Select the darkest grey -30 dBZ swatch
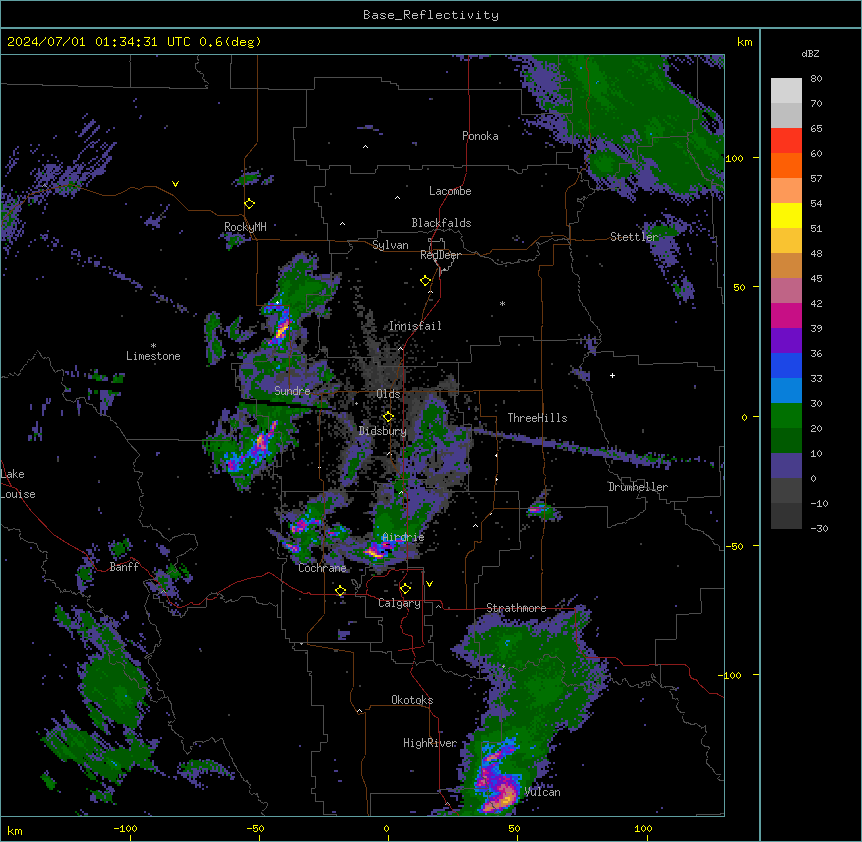 pyautogui.click(x=786, y=516)
